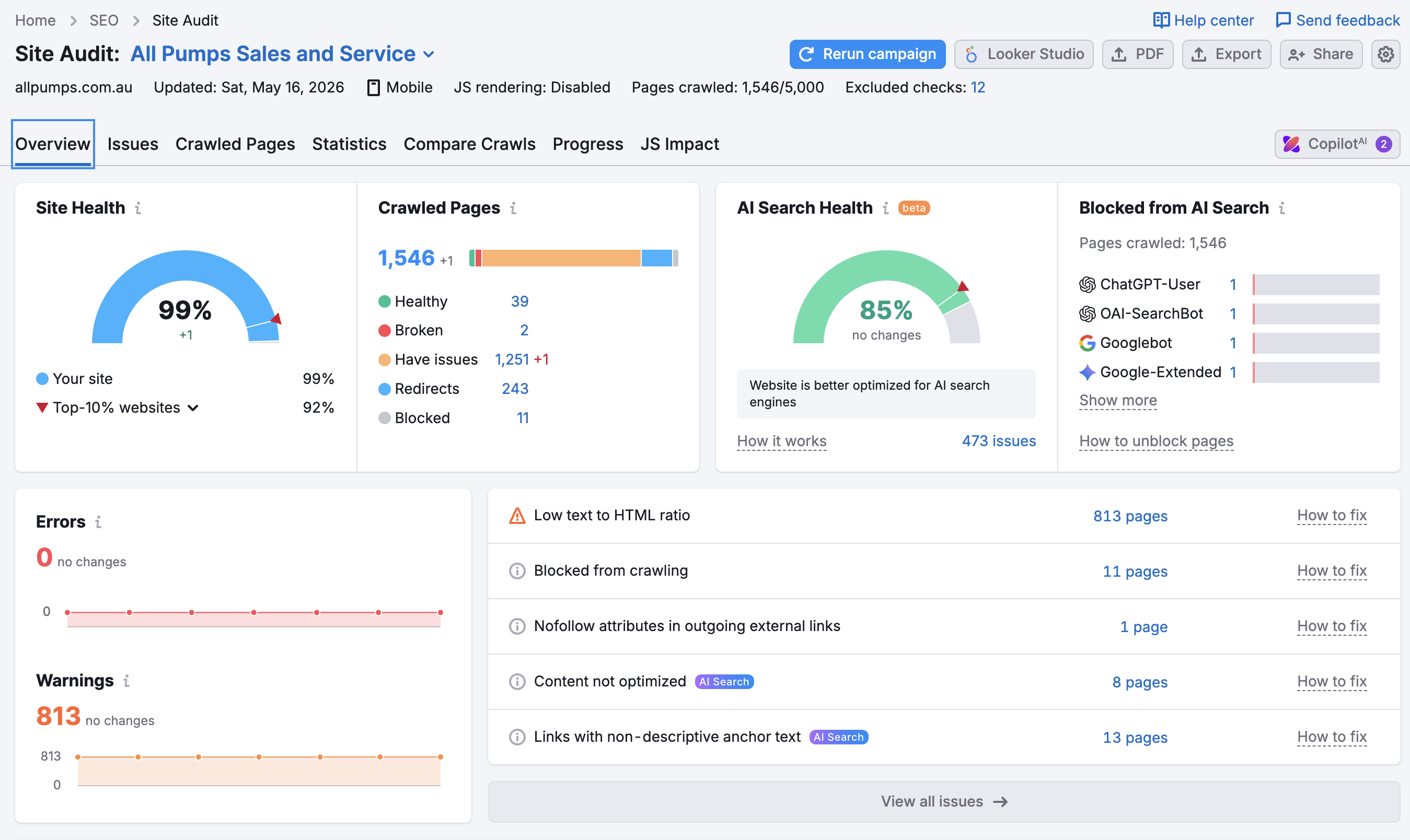This screenshot has width=1410, height=840.
Task: Click View all issues button
Action: tap(944, 802)
